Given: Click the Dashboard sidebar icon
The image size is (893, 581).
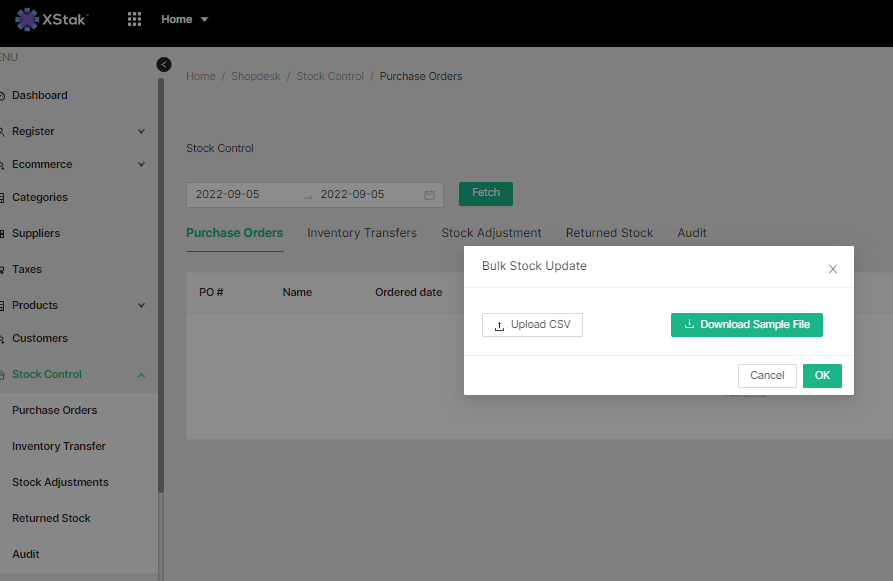Looking at the screenshot, I should coord(3,96).
